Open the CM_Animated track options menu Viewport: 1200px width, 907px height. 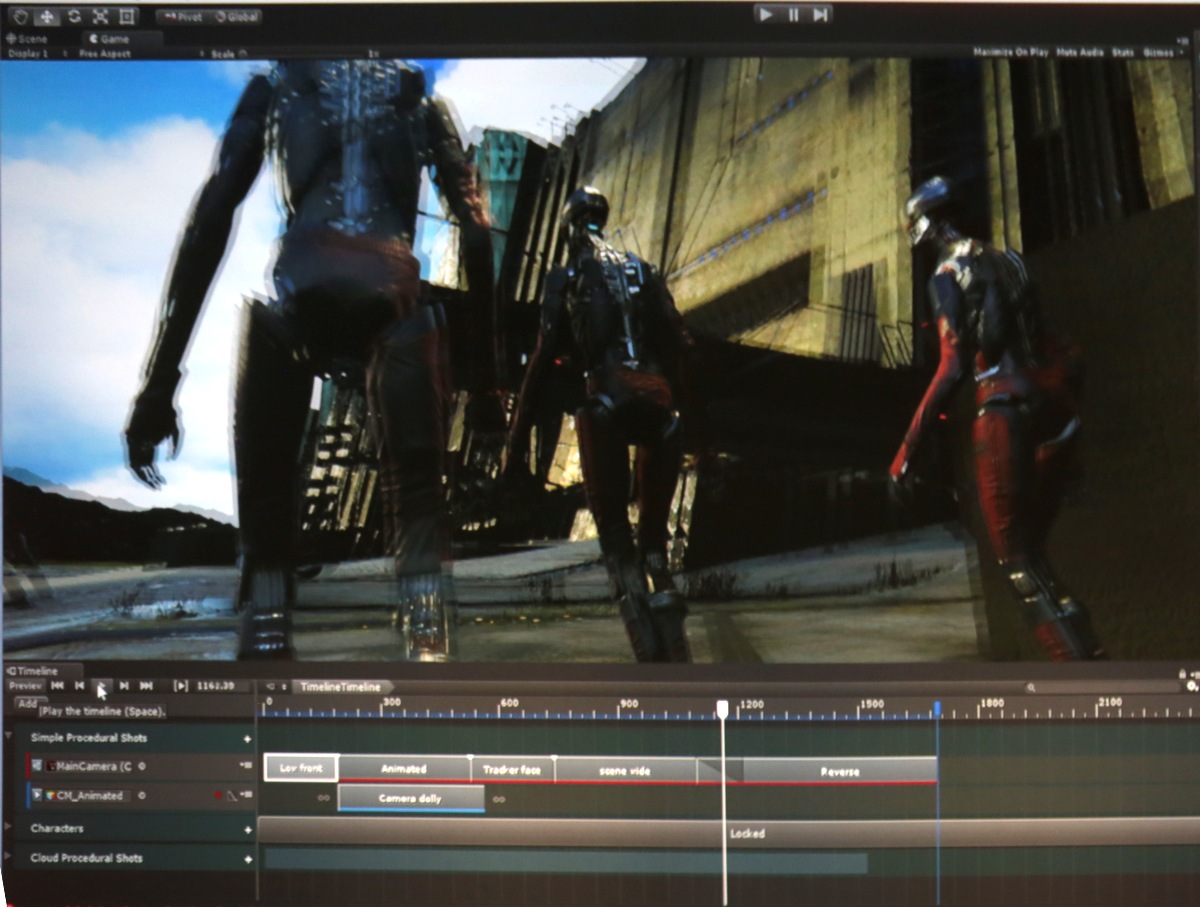point(246,796)
